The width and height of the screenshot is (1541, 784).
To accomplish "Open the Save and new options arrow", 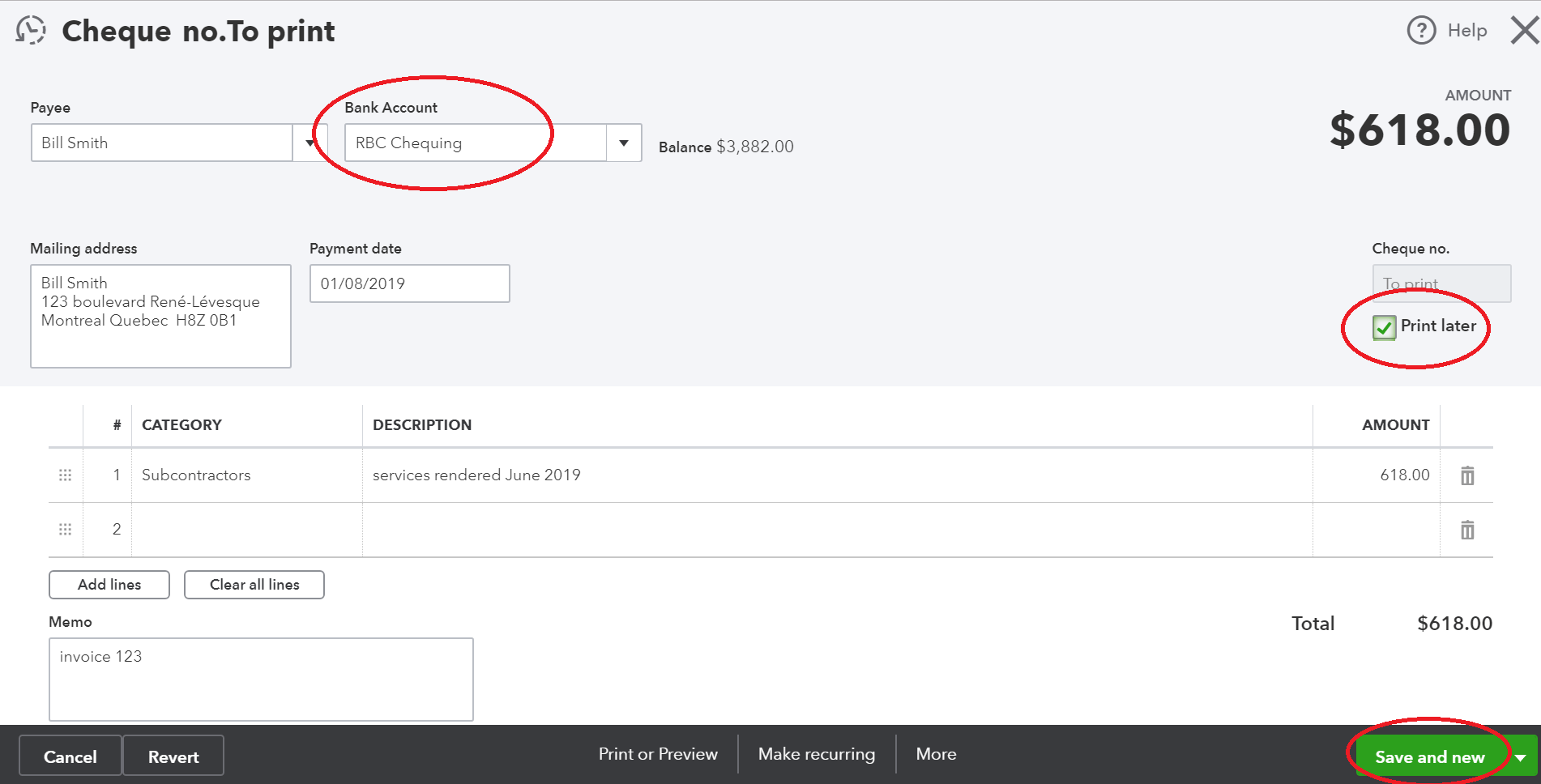I will (1521, 757).
